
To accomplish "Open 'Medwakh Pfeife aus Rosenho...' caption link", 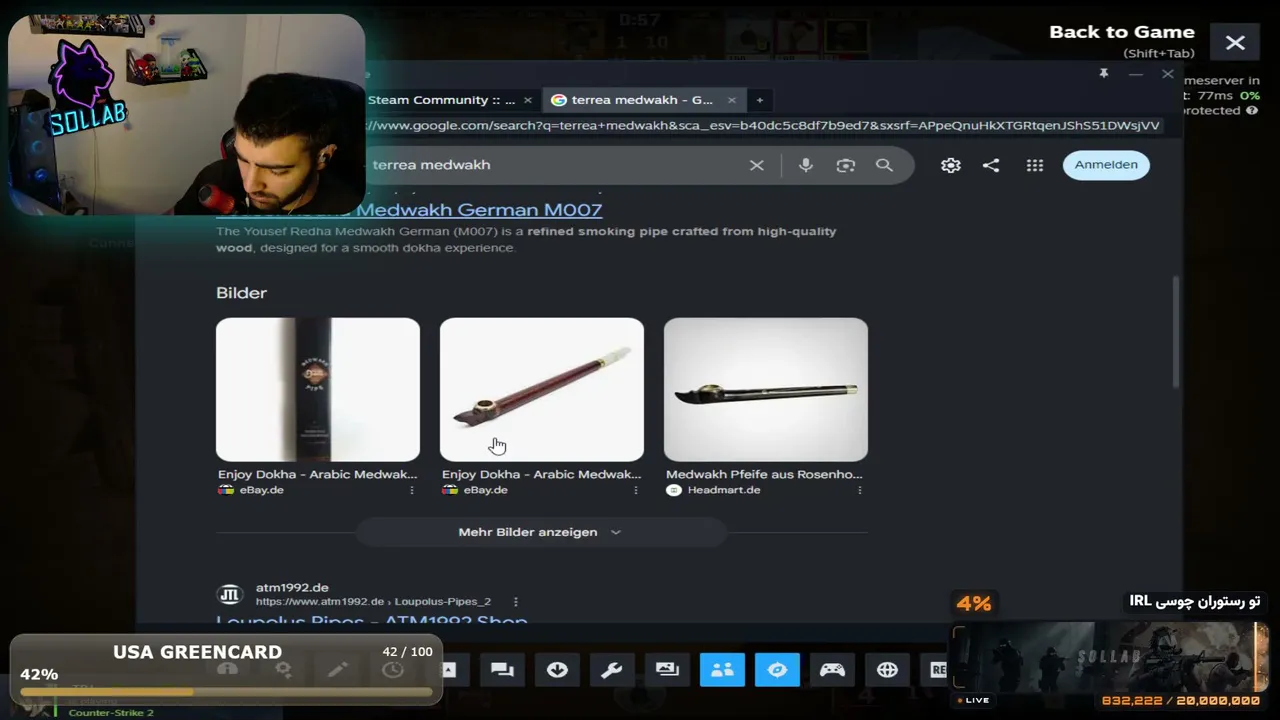I will click(x=764, y=474).
